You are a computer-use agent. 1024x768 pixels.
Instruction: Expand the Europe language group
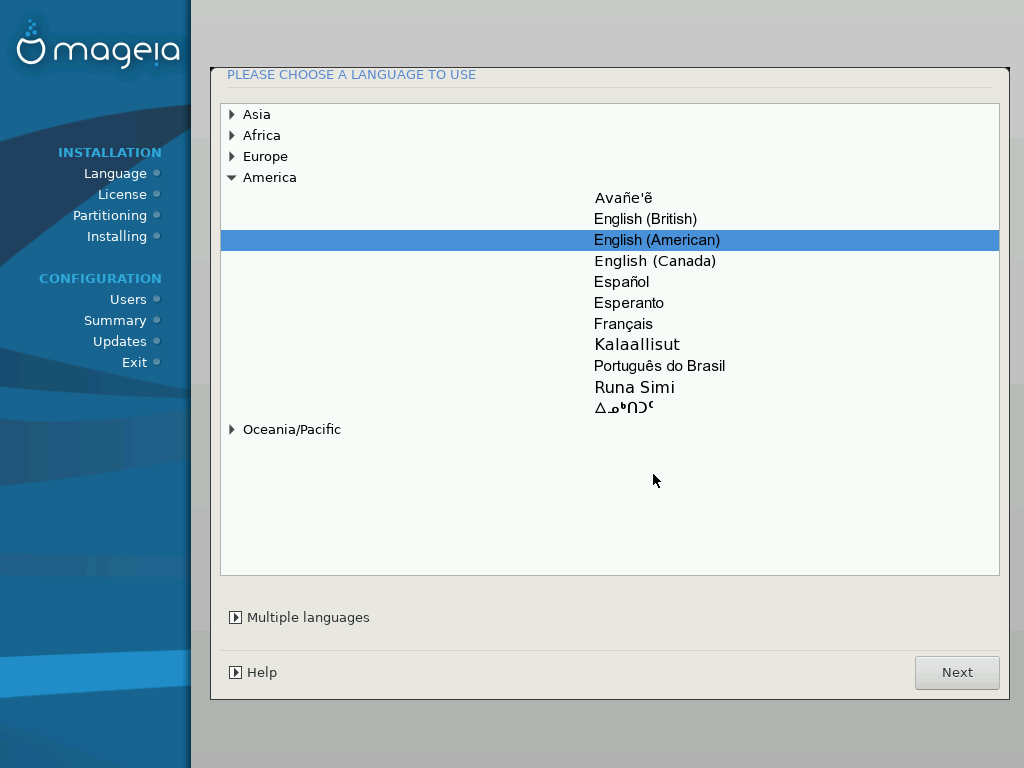tap(232, 157)
